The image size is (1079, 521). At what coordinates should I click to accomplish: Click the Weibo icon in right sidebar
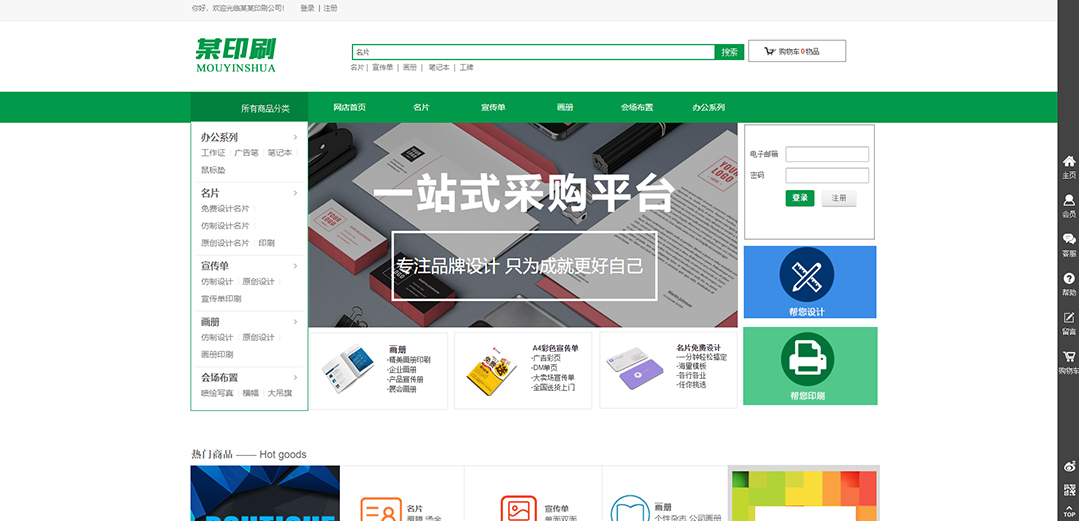(1068, 467)
